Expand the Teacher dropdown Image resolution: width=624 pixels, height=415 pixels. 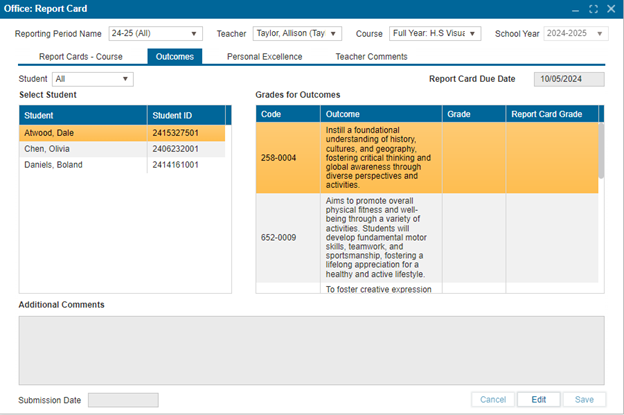pos(297,34)
